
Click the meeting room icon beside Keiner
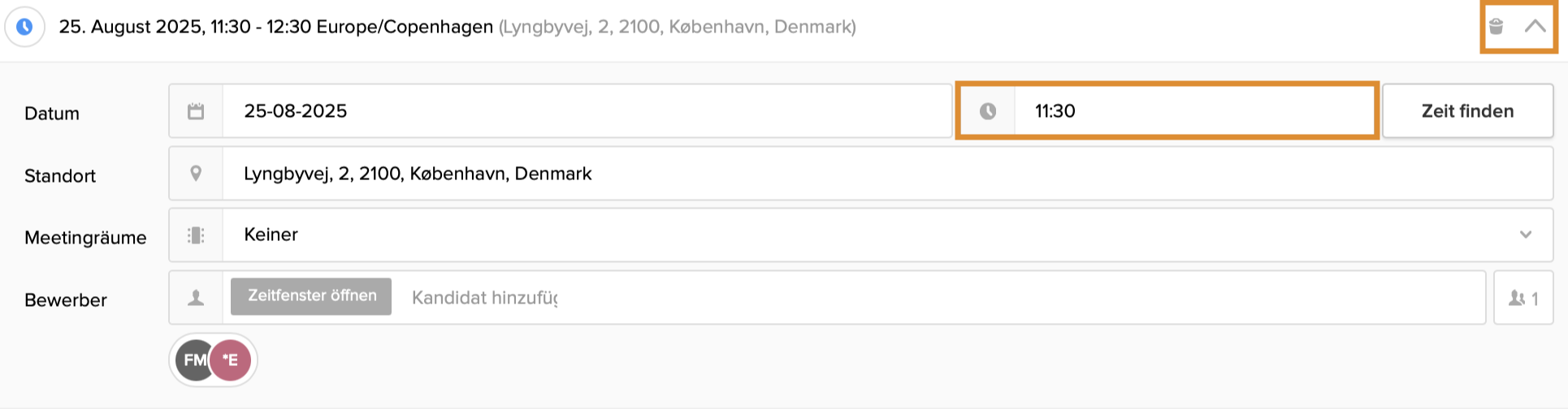(x=196, y=235)
